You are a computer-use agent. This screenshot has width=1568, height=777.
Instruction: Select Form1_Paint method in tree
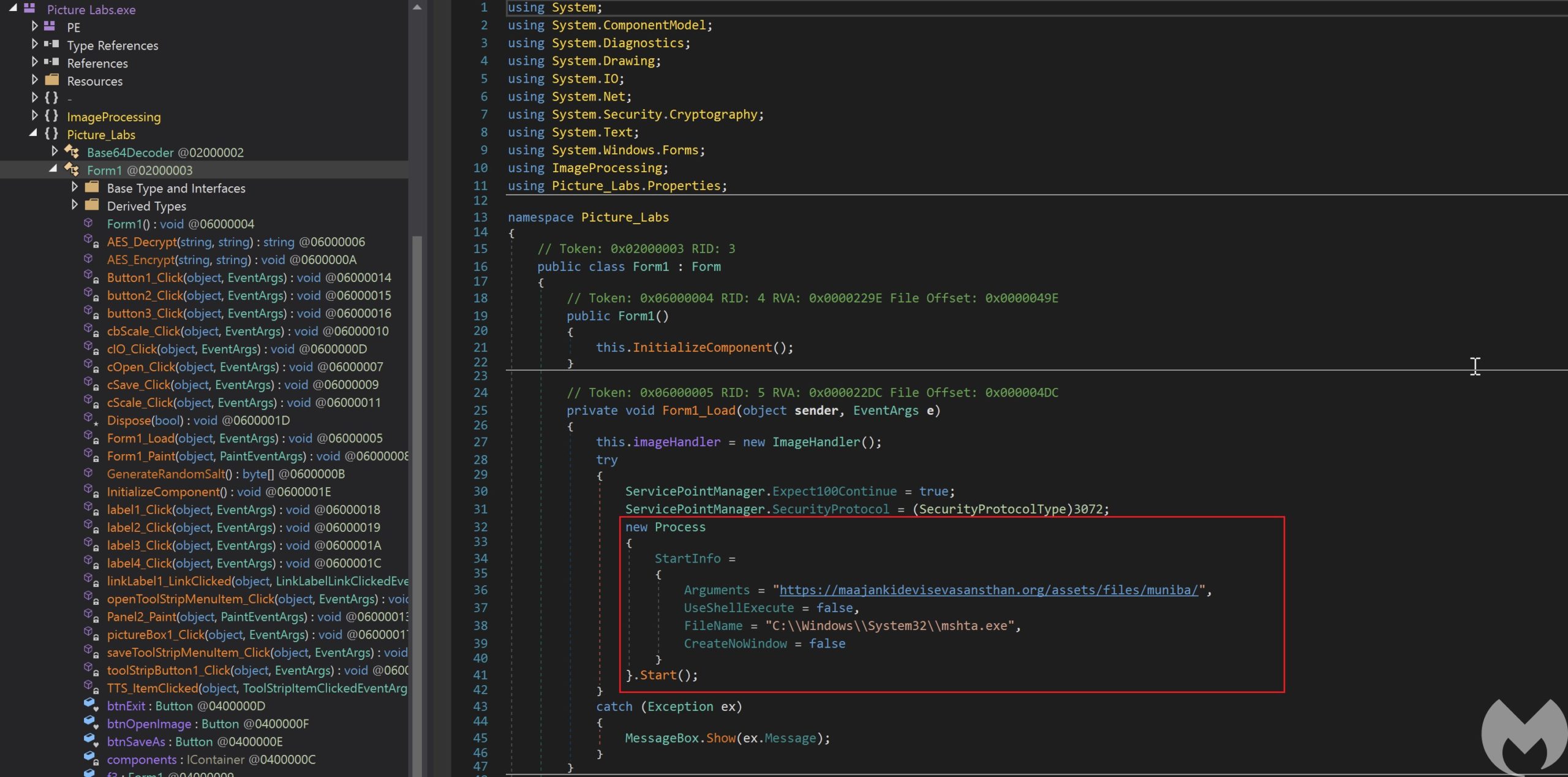click(257, 456)
